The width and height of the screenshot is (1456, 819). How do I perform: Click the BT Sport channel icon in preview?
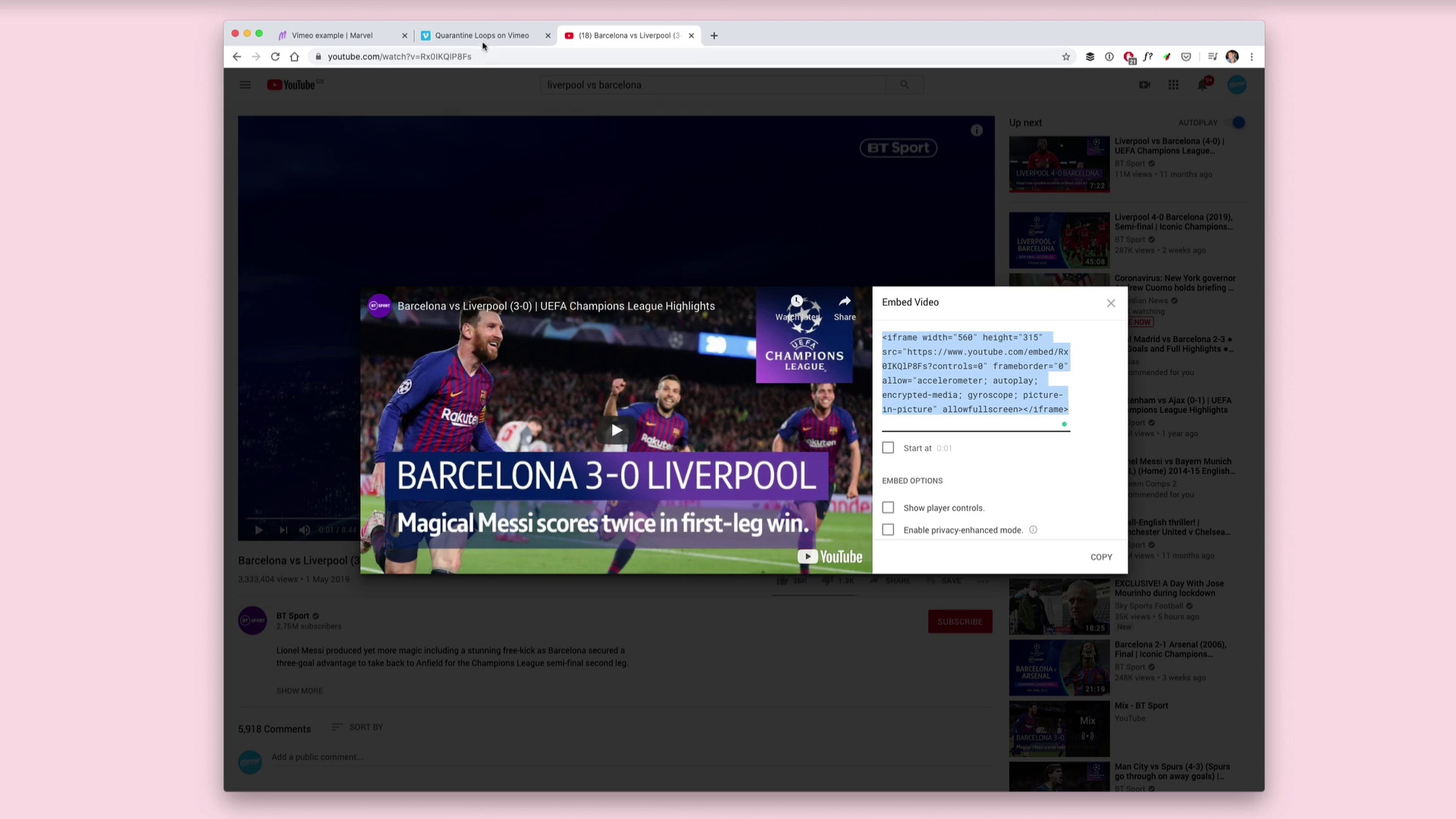coord(379,306)
